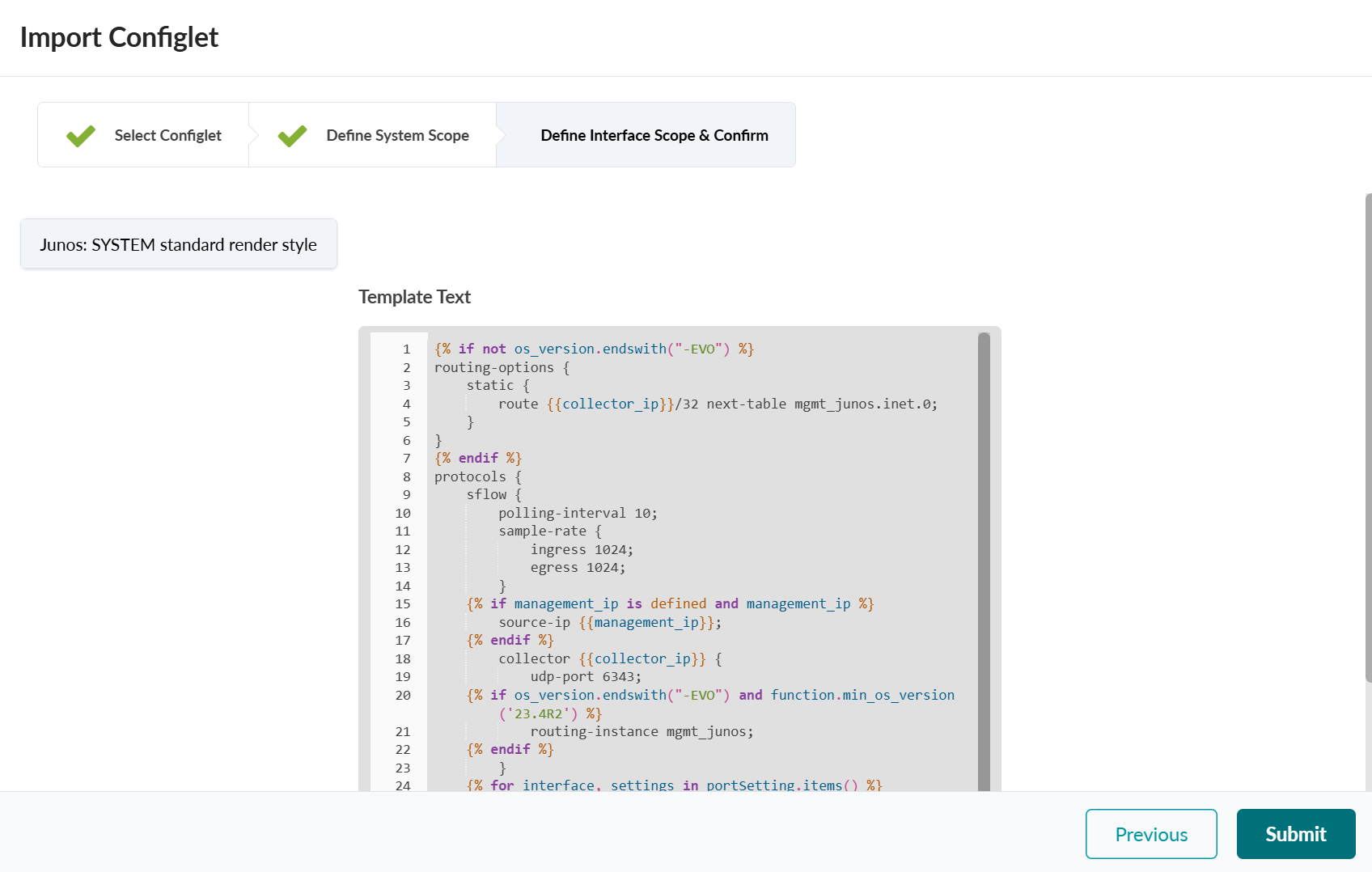Click the page scrollbar on the right edge
1372x872 pixels.
coord(1367,437)
